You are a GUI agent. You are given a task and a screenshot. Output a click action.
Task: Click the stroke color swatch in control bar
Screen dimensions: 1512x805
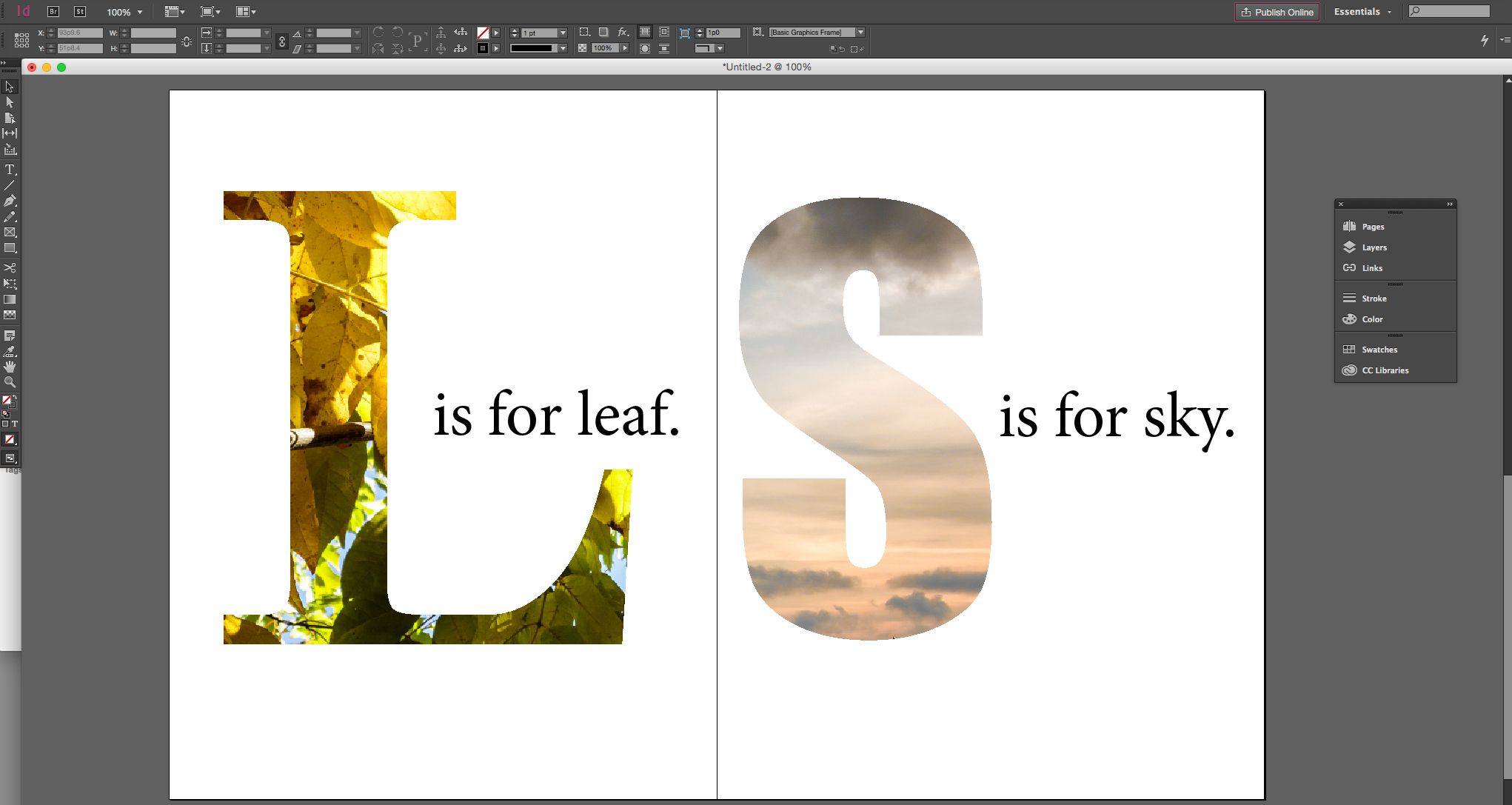point(483,48)
